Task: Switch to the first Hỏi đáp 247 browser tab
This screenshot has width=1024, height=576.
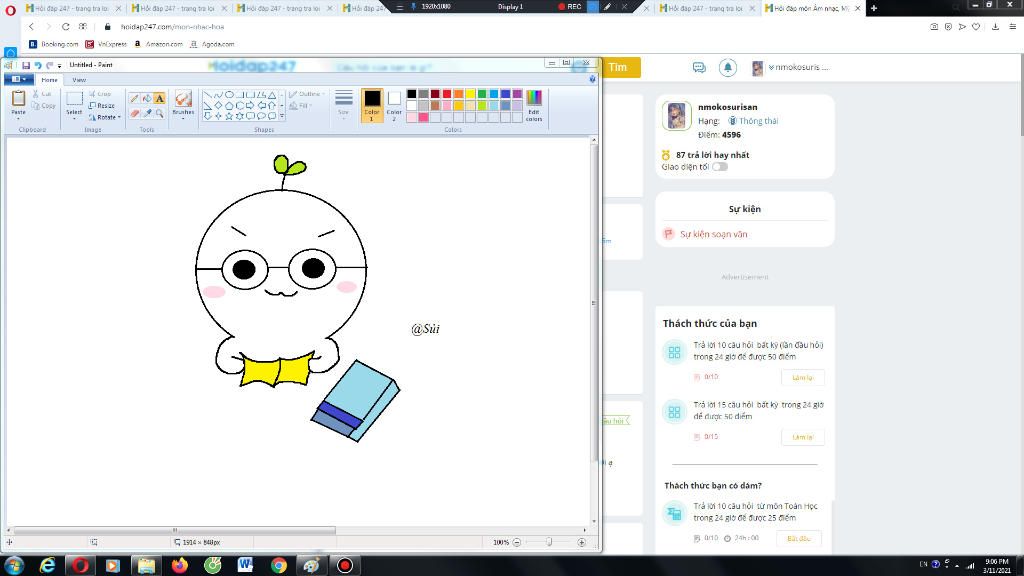Action: 72,8
